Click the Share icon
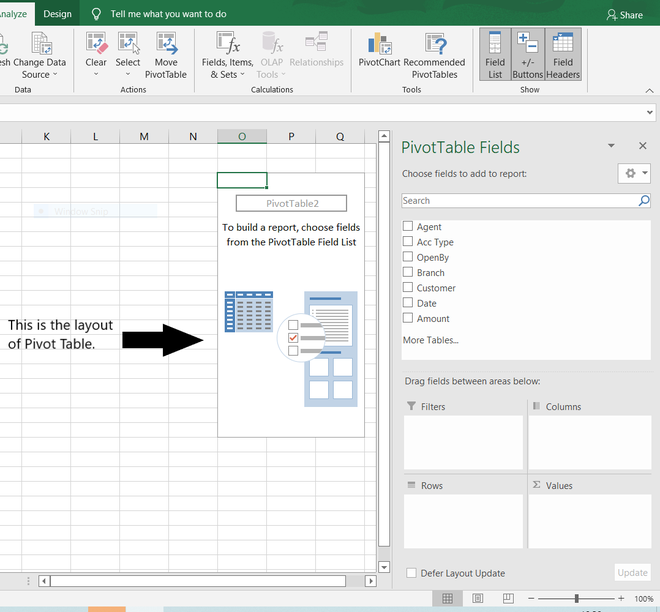This screenshot has width=660, height=612. (612, 15)
